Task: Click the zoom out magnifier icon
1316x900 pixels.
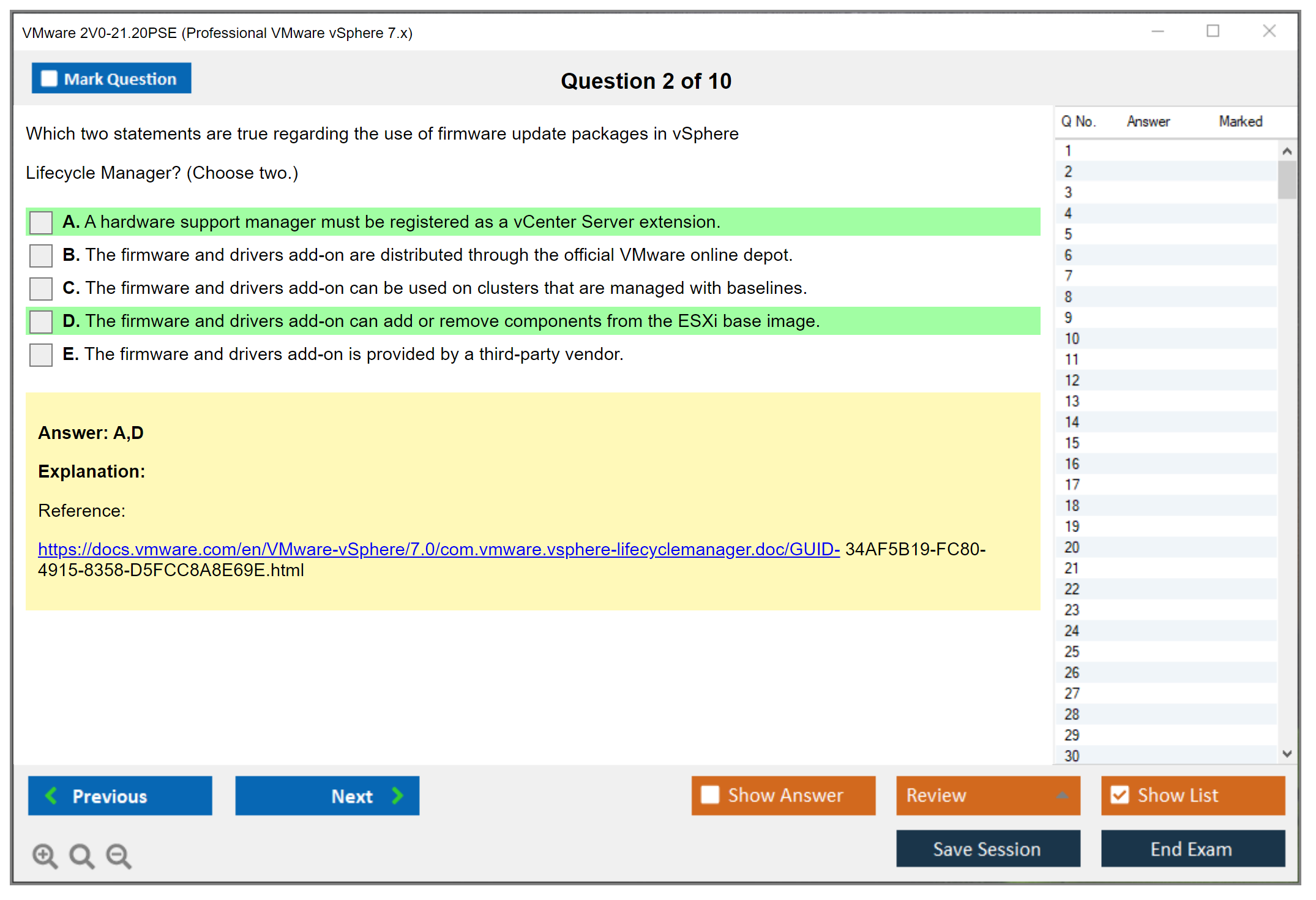Action: (119, 855)
